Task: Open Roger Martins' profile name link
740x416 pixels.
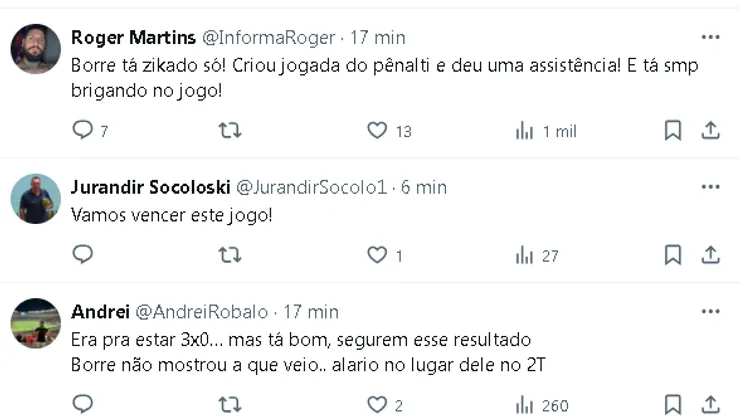Action: [134, 37]
